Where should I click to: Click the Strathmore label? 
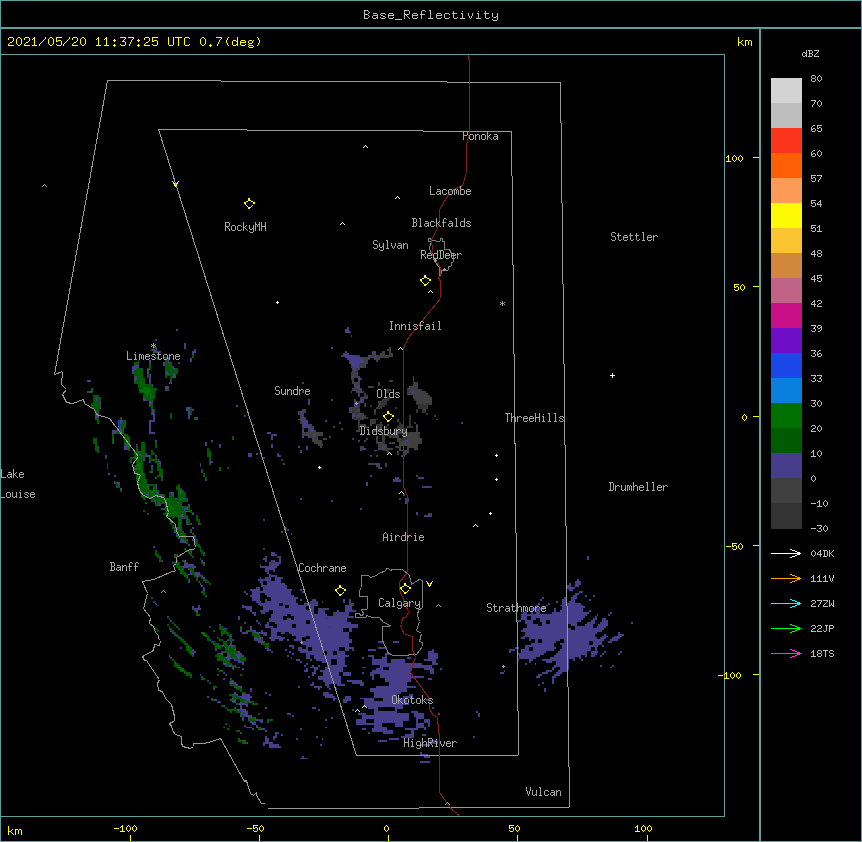coord(516,608)
